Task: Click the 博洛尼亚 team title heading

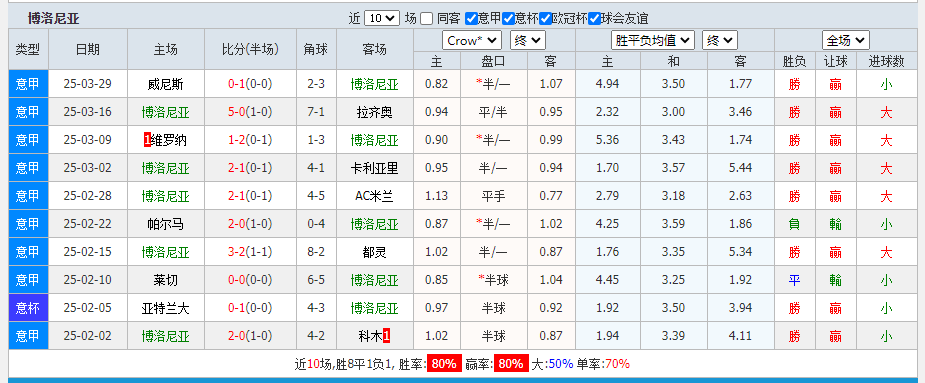Action: [54, 18]
